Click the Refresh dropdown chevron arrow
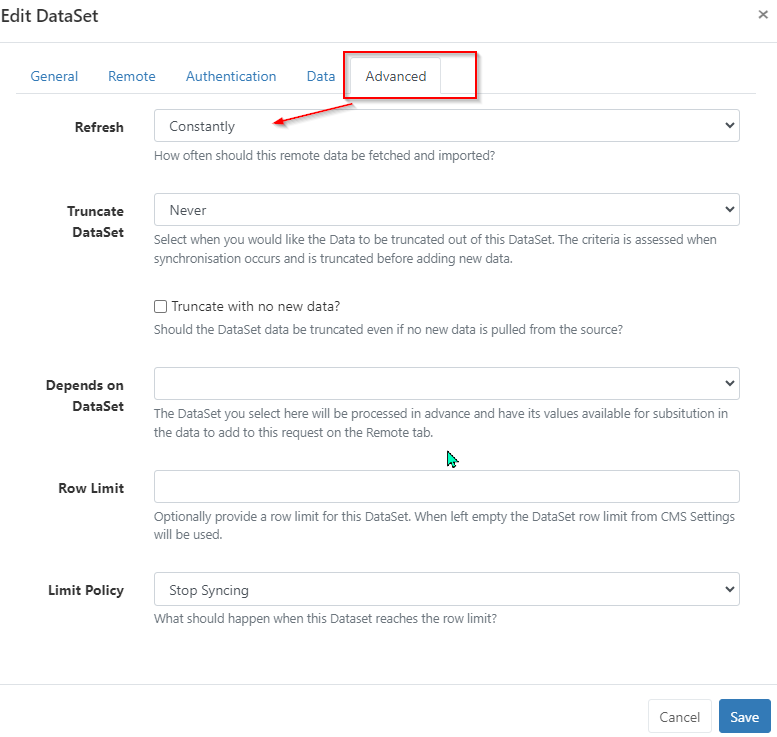This screenshot has width=777, height=737. (729, 125)
